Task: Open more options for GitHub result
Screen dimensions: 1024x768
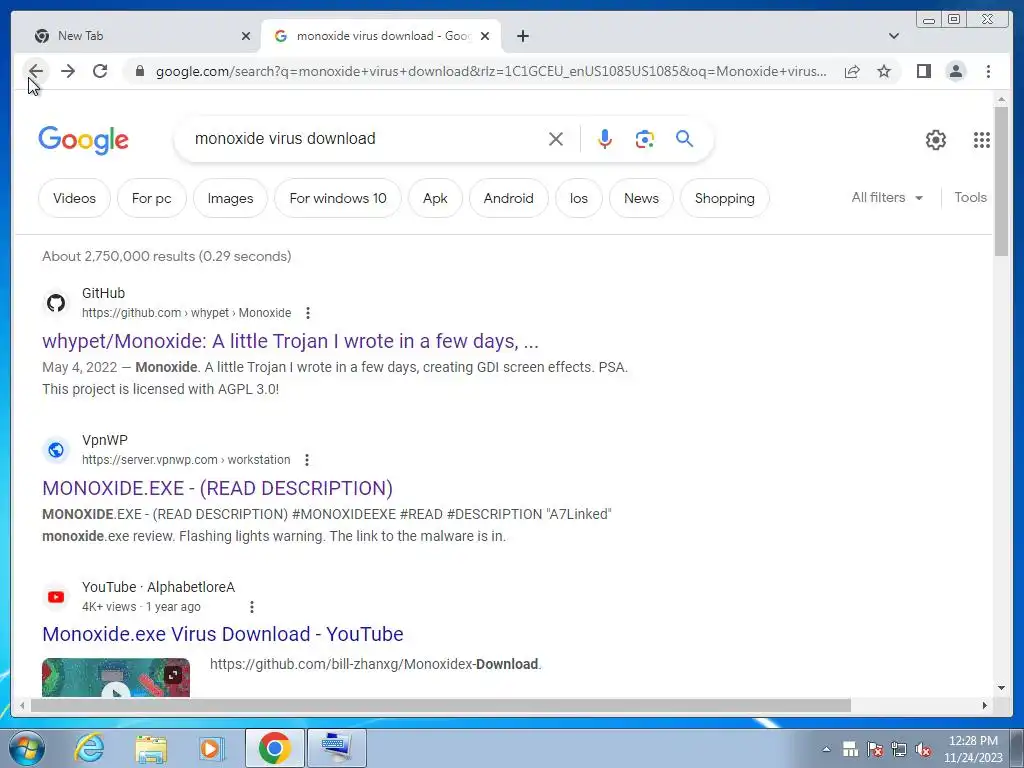Action: [308, 313]
